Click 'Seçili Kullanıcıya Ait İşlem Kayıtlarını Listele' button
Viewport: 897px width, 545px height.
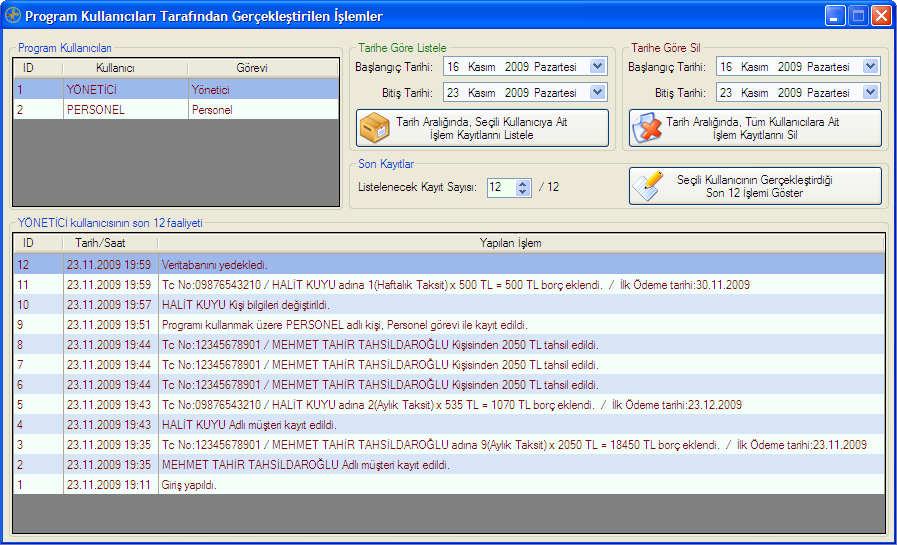click(x=482, y=128)
